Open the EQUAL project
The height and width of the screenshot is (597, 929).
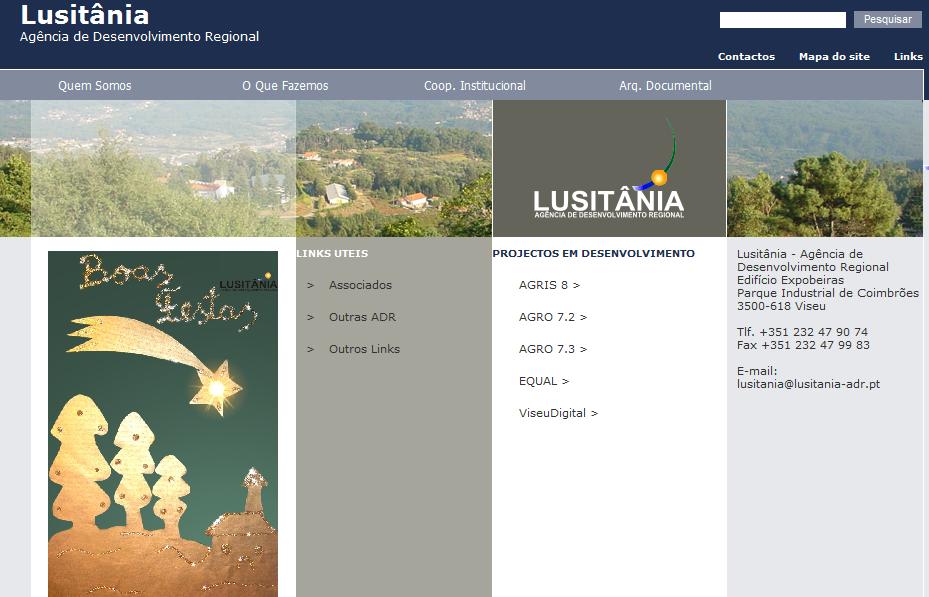544,381
